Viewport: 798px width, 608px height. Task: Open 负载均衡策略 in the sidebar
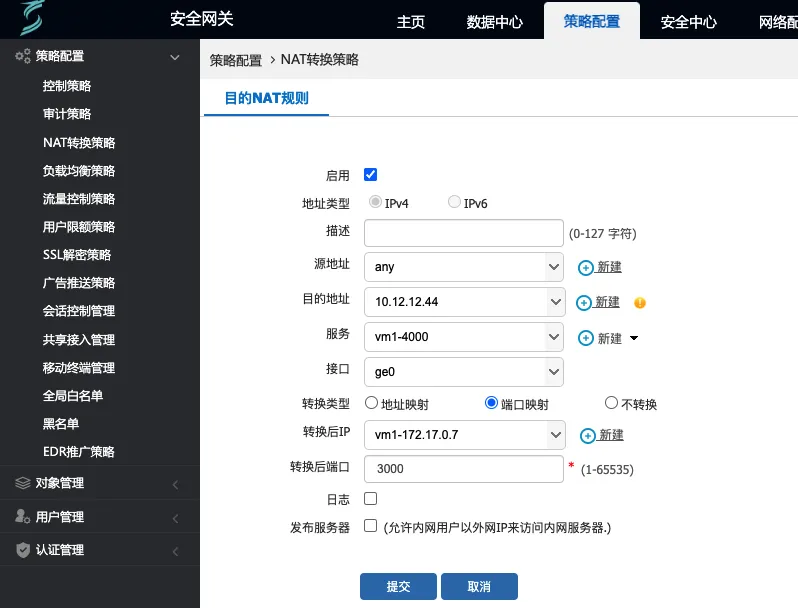79,170
